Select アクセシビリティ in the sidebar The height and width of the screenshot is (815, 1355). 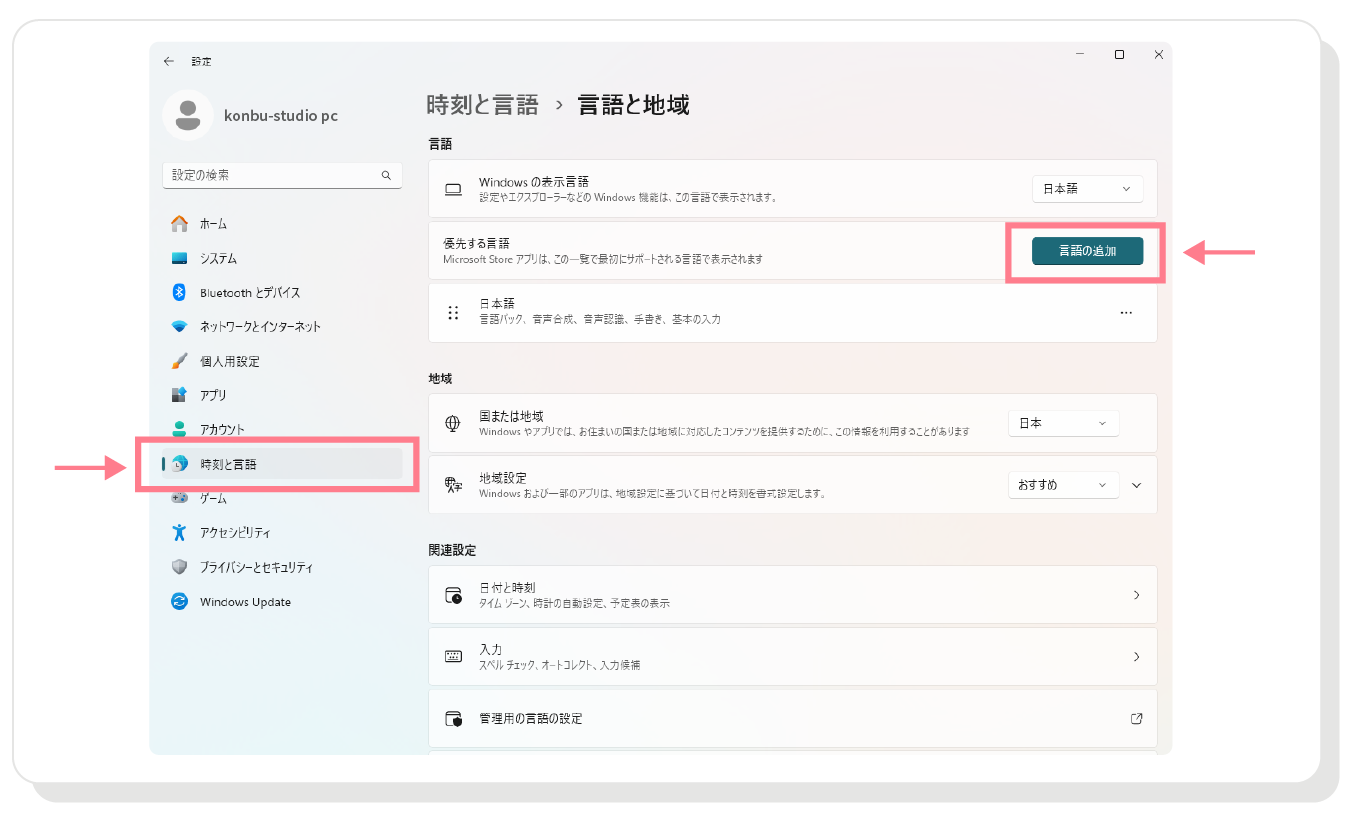235,533
